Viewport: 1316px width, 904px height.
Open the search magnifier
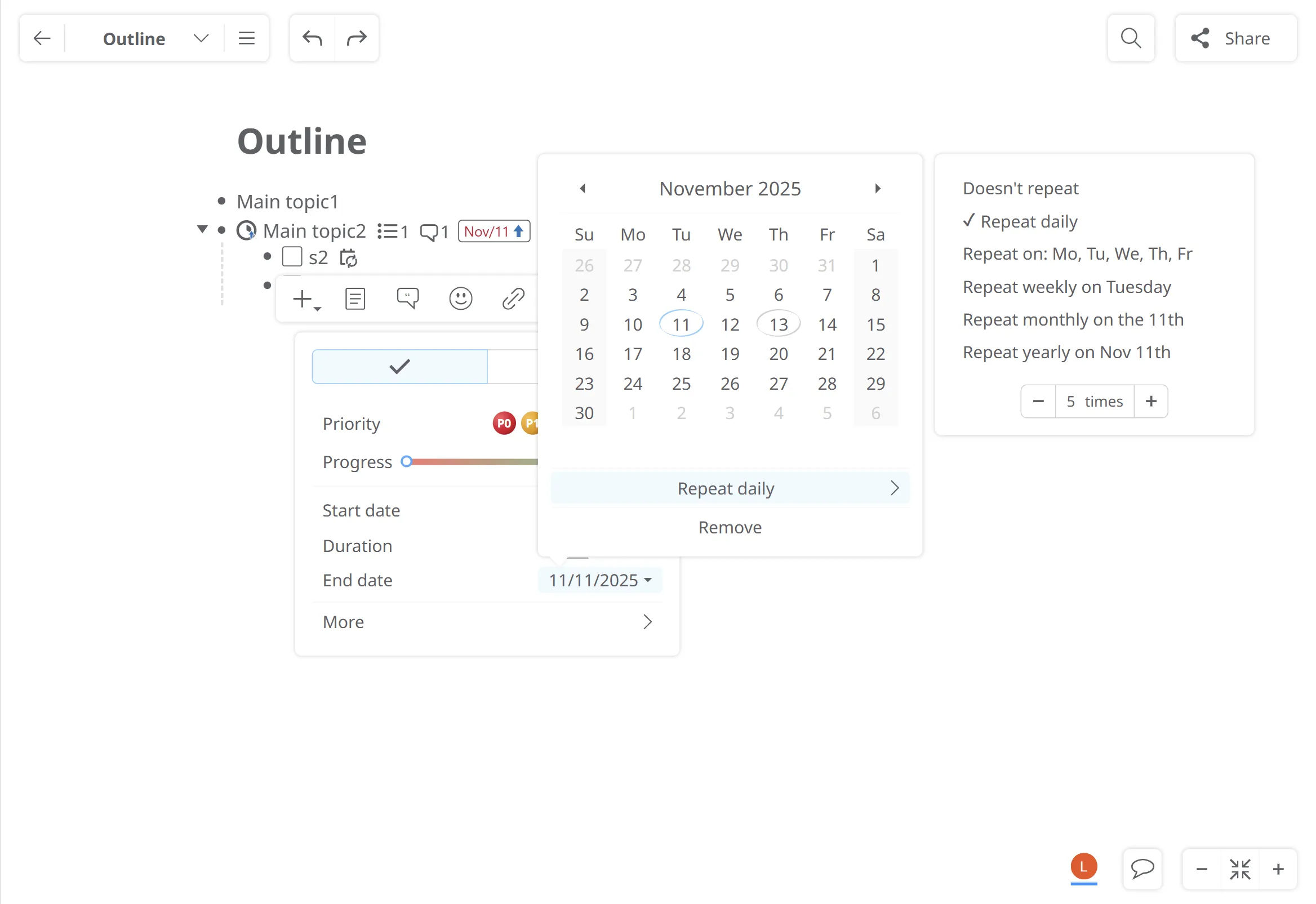tap(1130, 38)
